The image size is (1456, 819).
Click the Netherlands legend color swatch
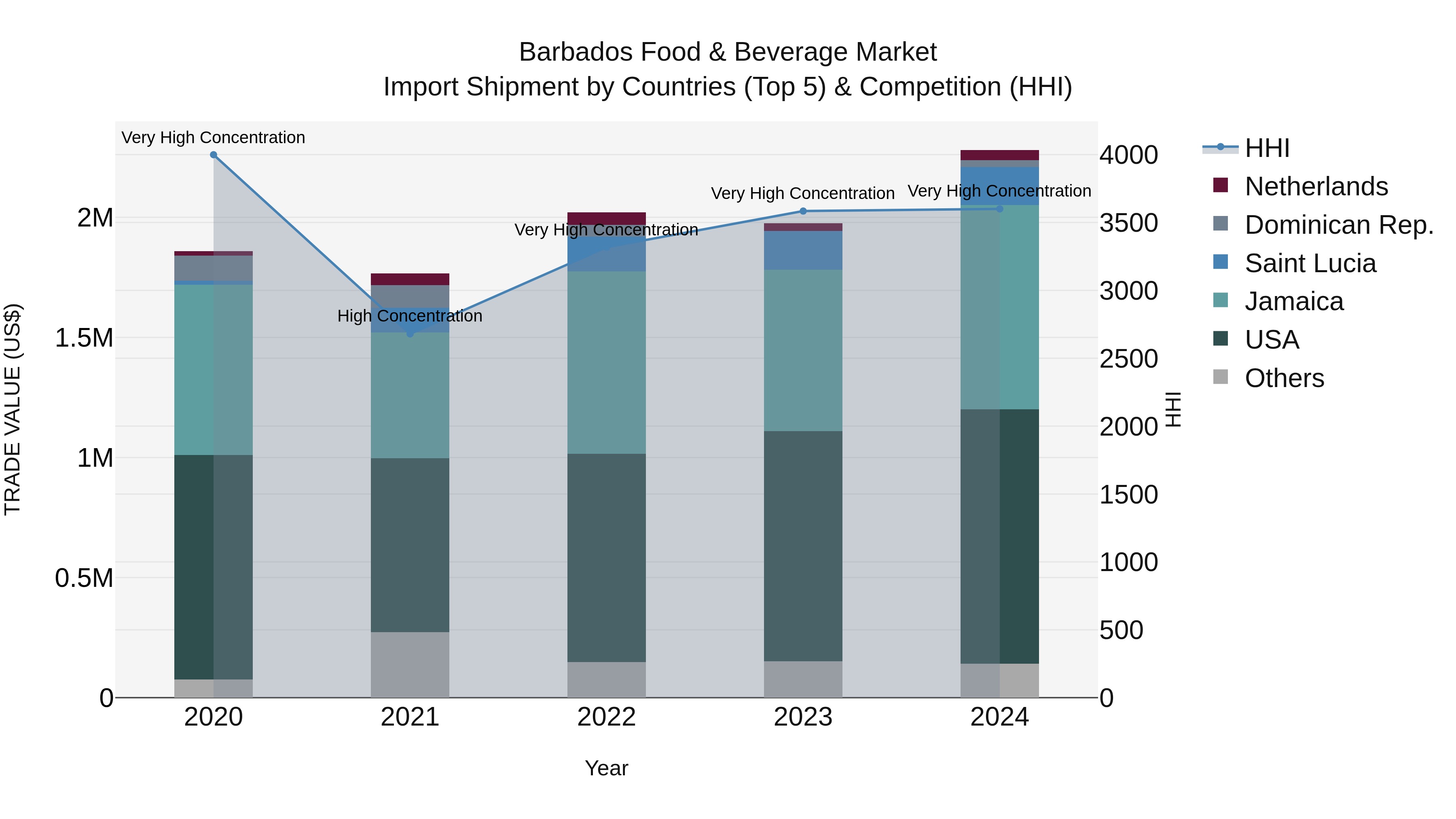pos(1220,185)
